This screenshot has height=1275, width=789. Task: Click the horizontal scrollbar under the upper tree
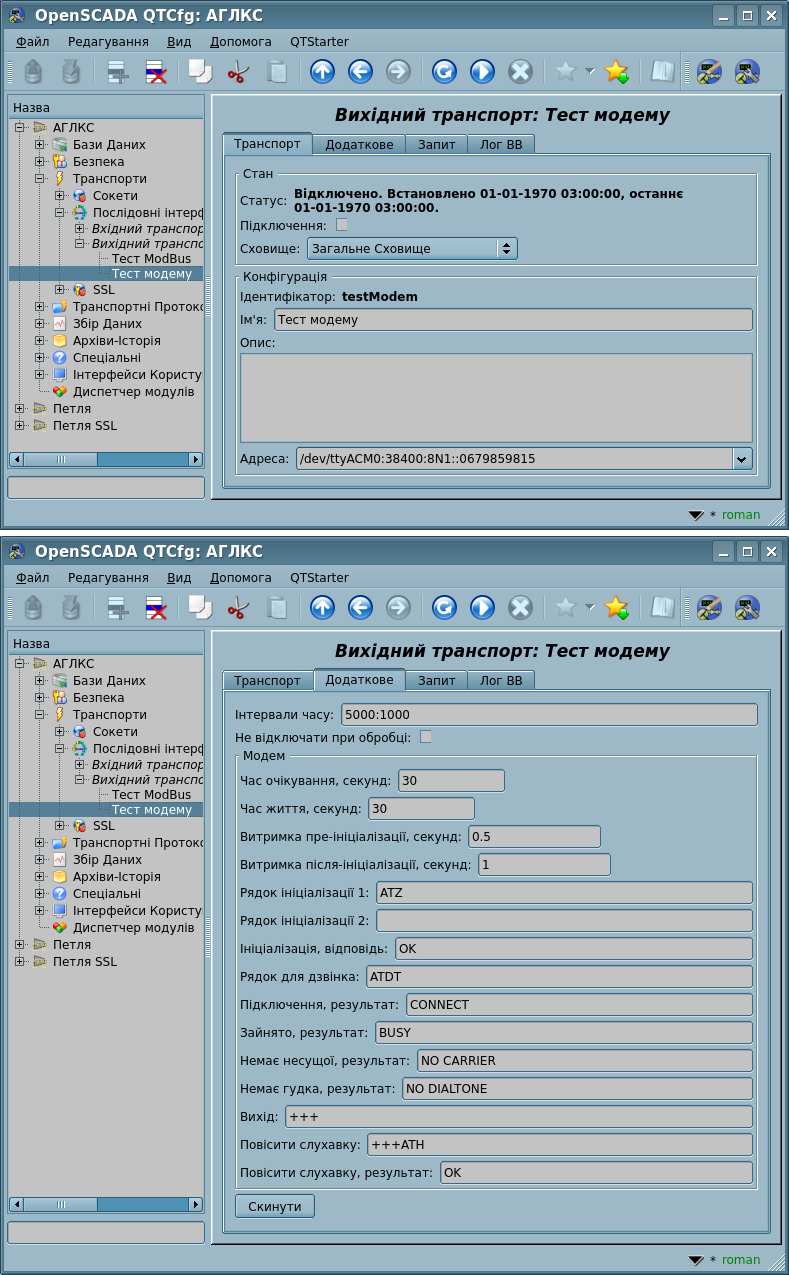point(106,459)
